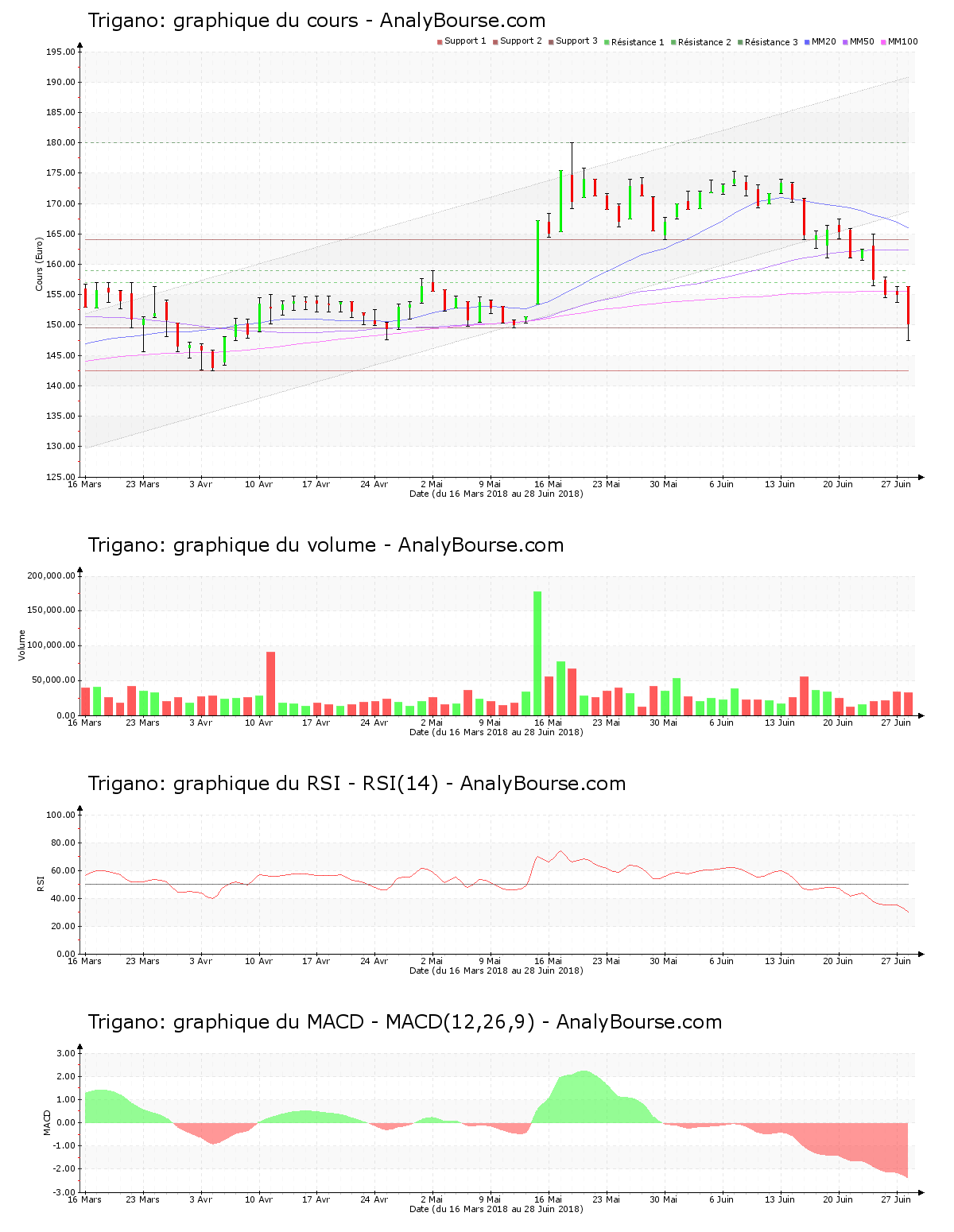Click the -2.00 MACD axis value

tap(65, 1169)
